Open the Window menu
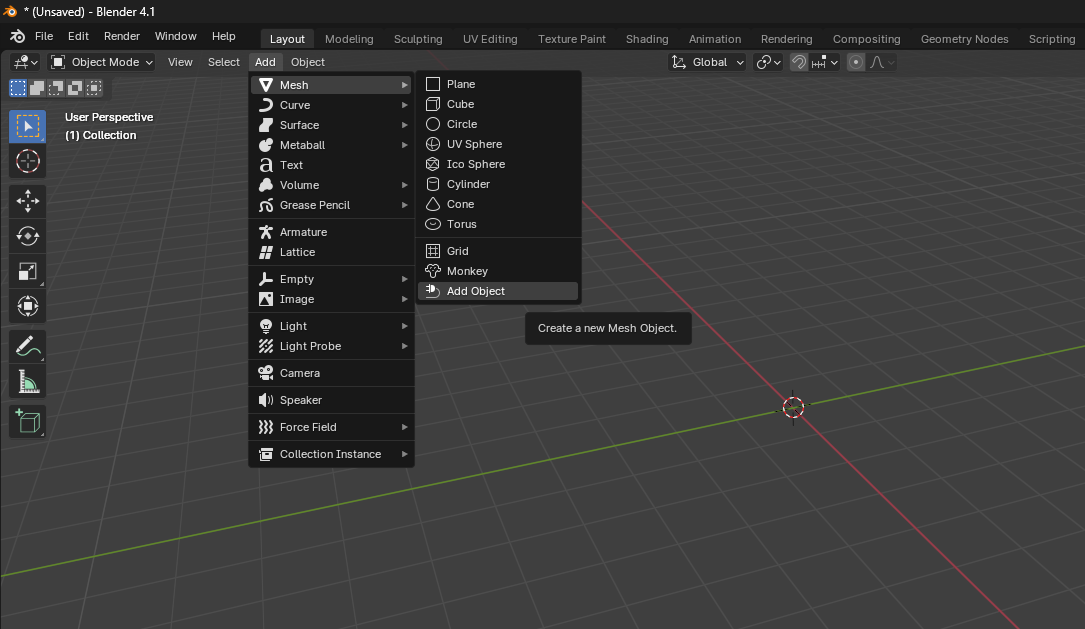Image resolution: width=1085 pixels, height=629 pixels. pyautogui.click(x=175, y=36)
